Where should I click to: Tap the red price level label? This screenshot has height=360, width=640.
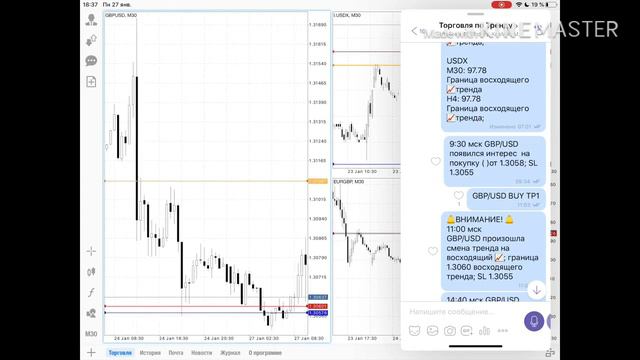318,306
